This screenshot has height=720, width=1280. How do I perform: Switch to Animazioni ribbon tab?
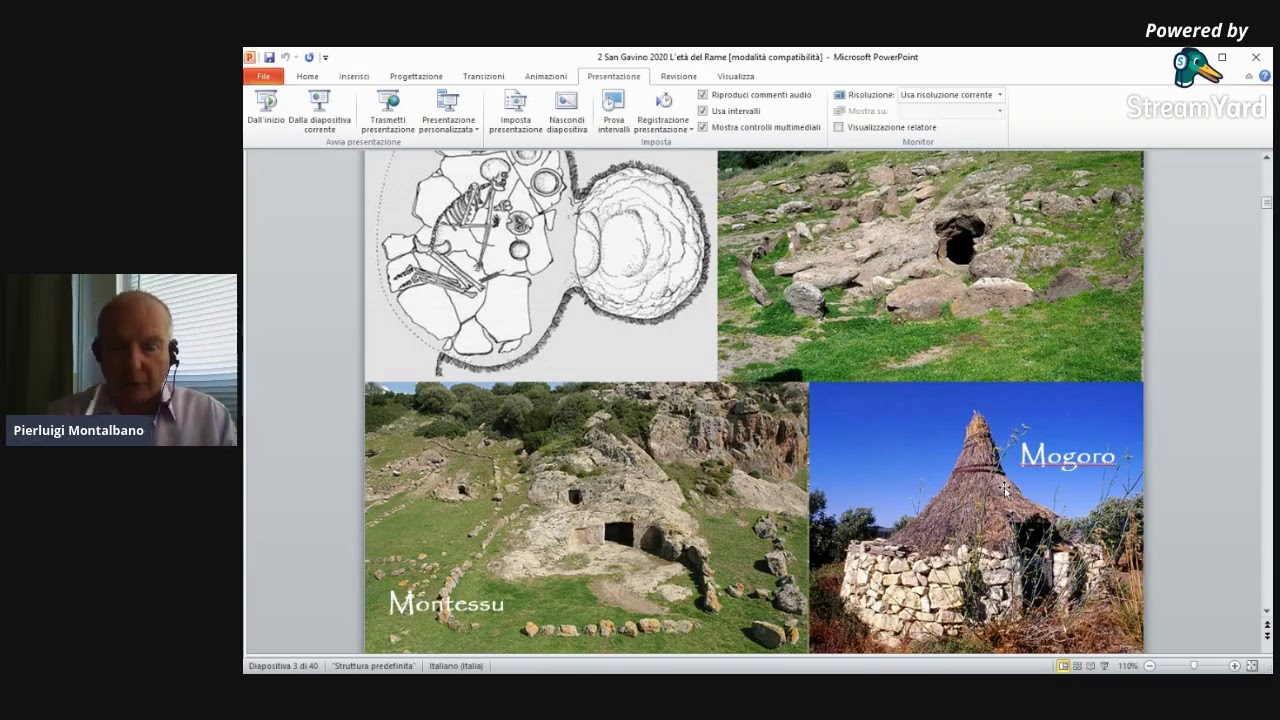coord(546,76)
